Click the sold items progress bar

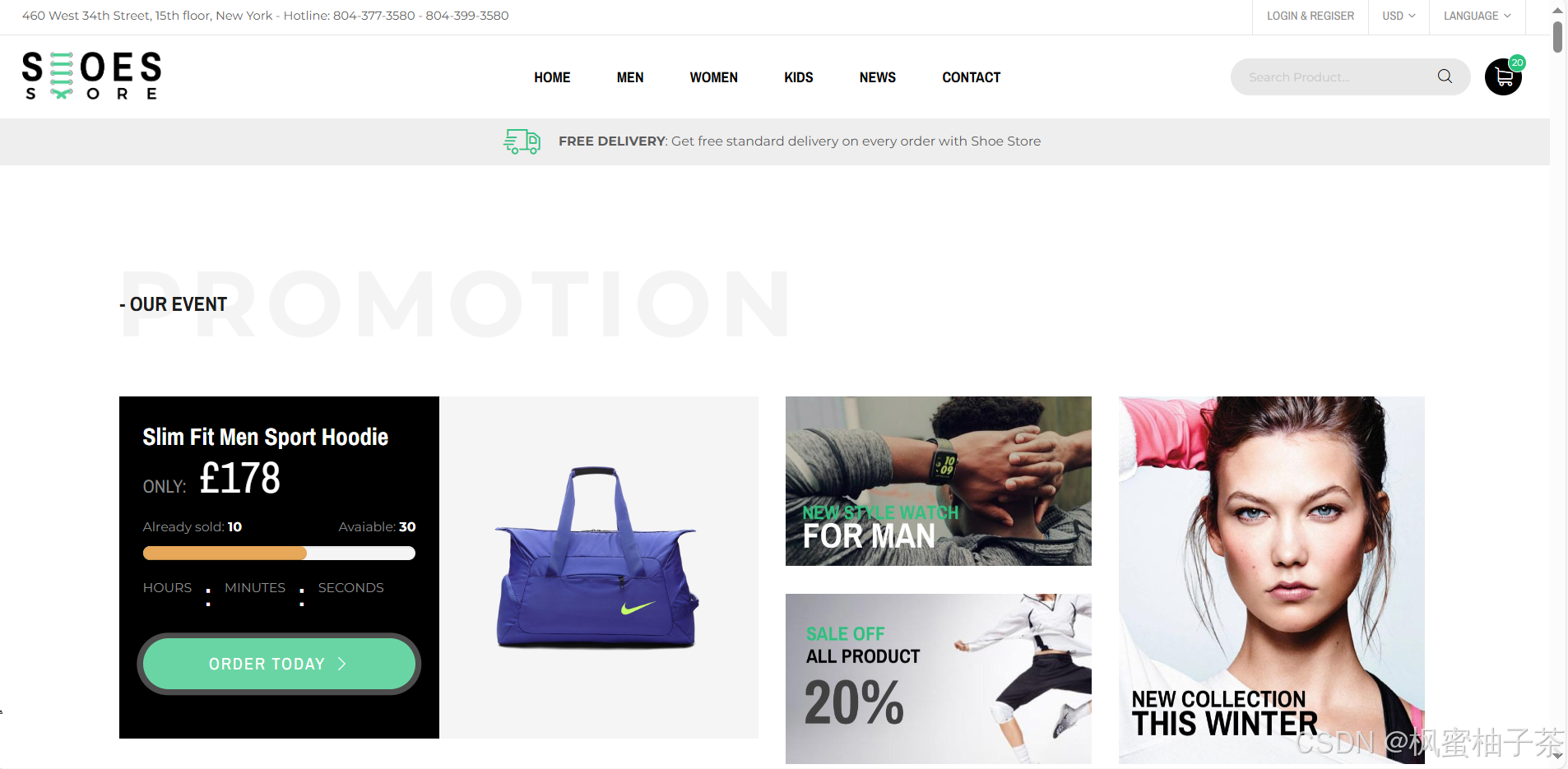279,554
